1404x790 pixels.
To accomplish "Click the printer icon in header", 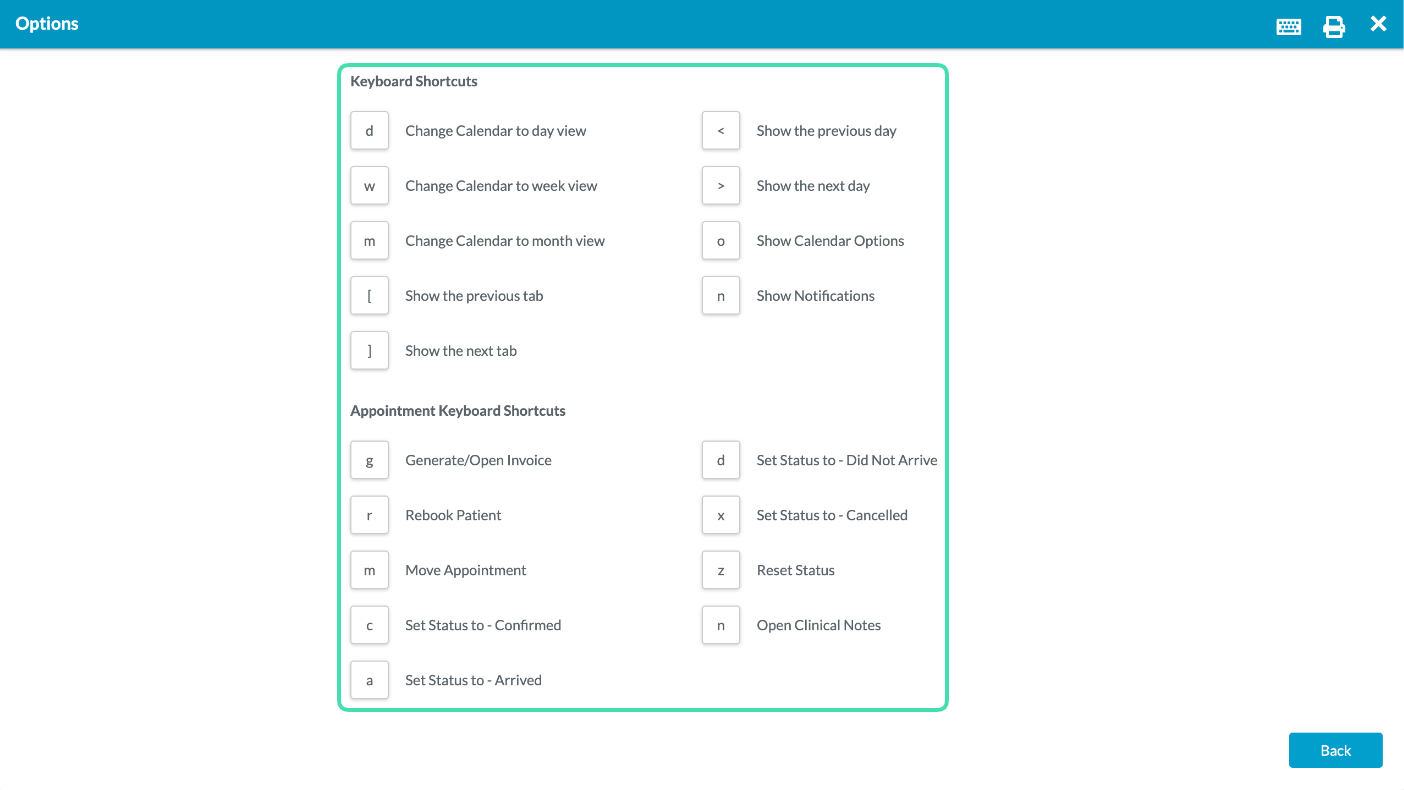I will 1334,27.
